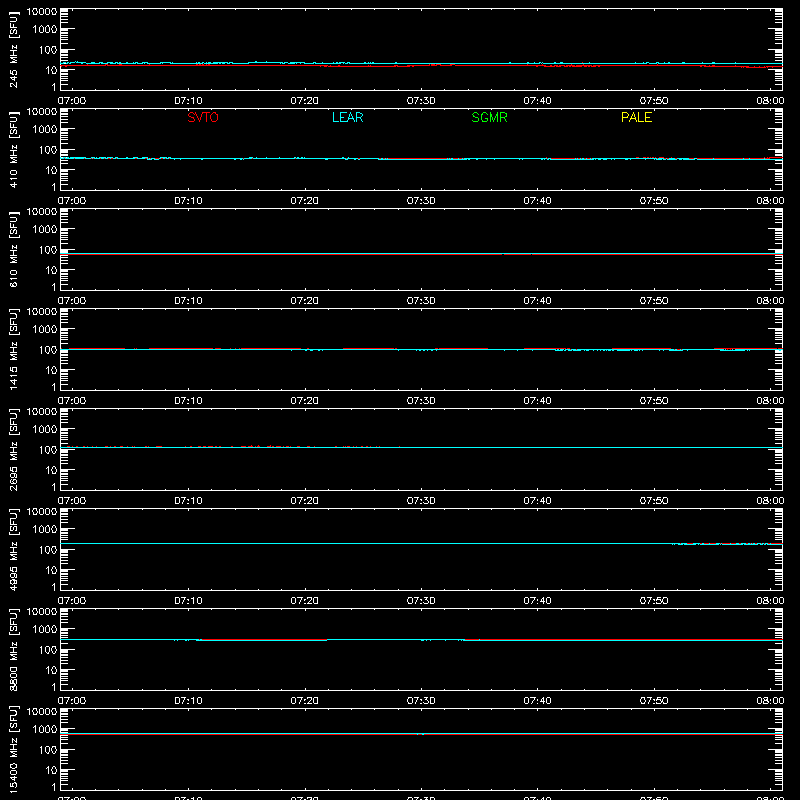The image size is (800, 800).
Task: Click 07:10 label below the 610 MHz panel
Action: click(188, 301)
